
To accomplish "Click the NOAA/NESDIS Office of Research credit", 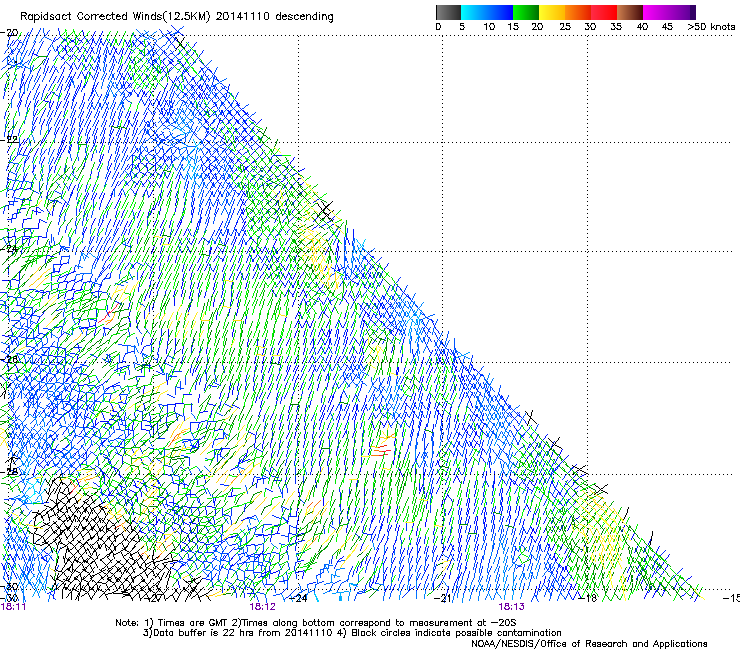I will [589, 644].
